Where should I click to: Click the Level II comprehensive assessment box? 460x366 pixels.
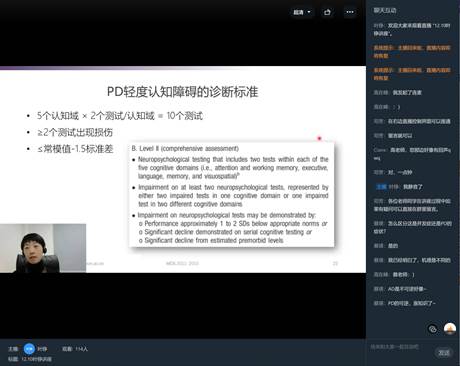[x=232, y=195]
